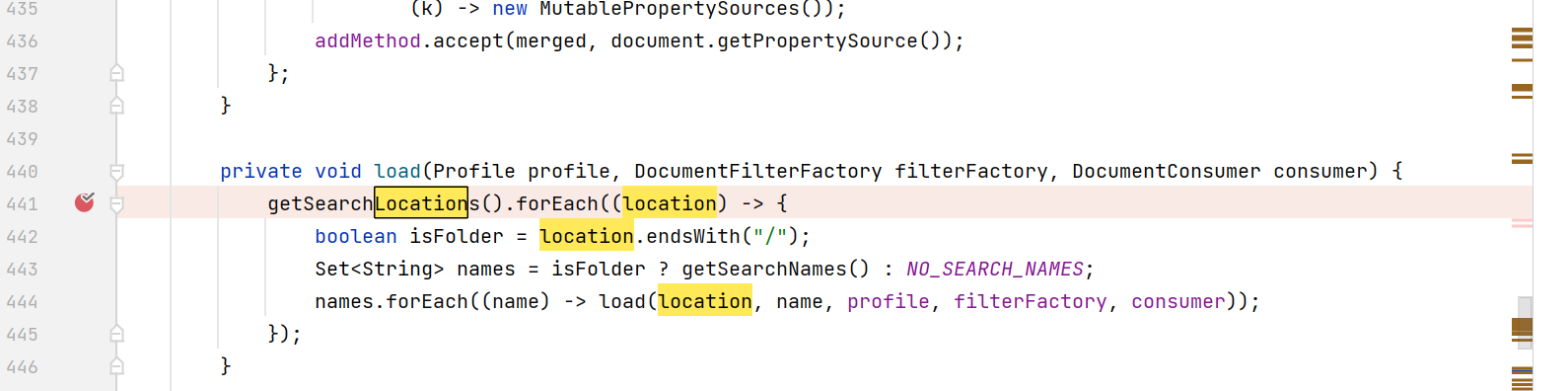Jump to the pink stripe mark in scrollbar
Screen dimensions: 1568x391
point(1522,223)
